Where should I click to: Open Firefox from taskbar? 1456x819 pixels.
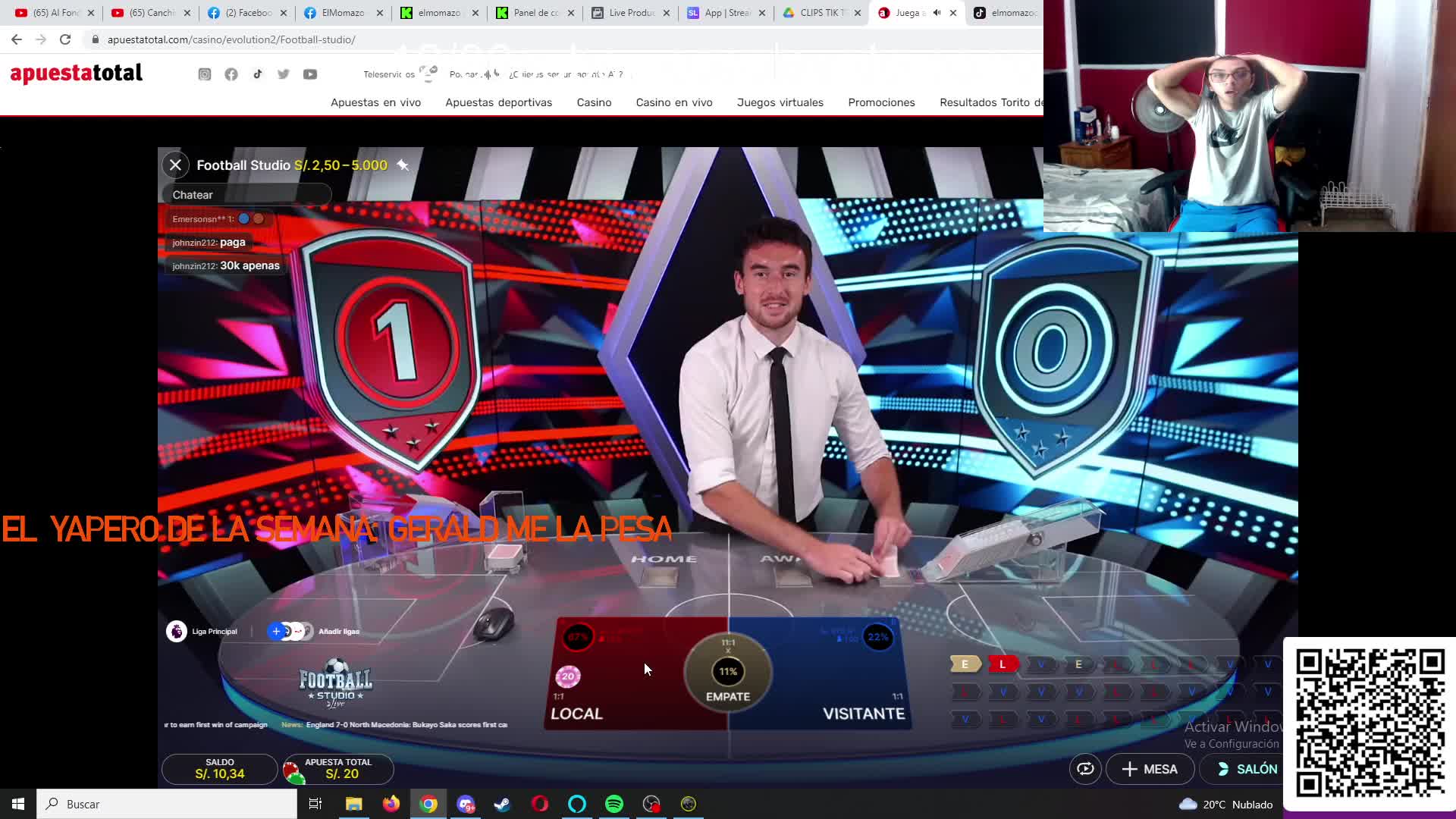pos(391,804)
